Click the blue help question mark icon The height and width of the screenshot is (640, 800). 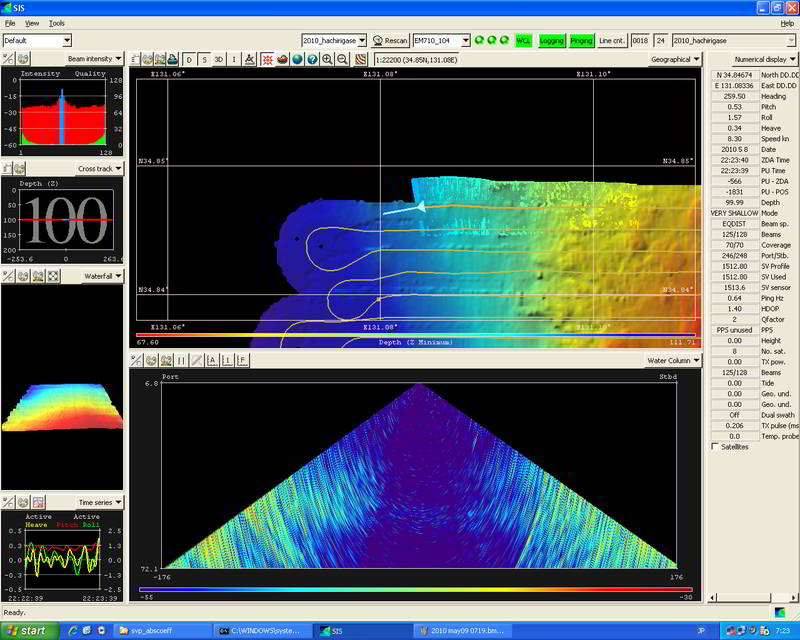click(312, 60)
